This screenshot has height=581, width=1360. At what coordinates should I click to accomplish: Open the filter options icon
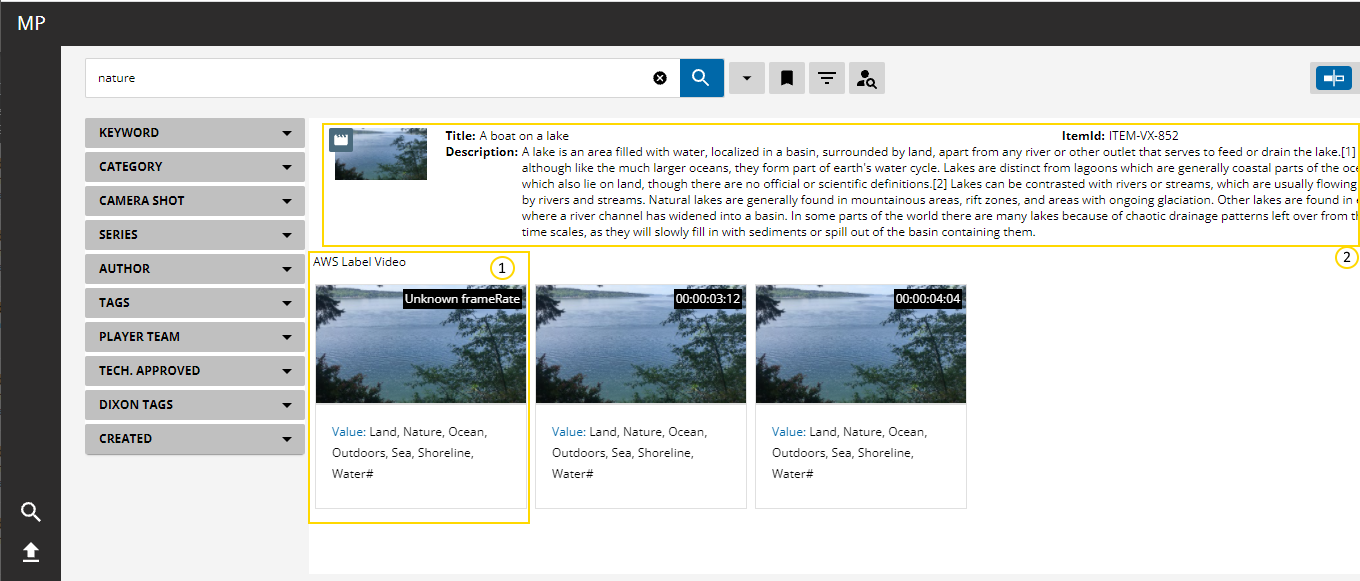826,78
